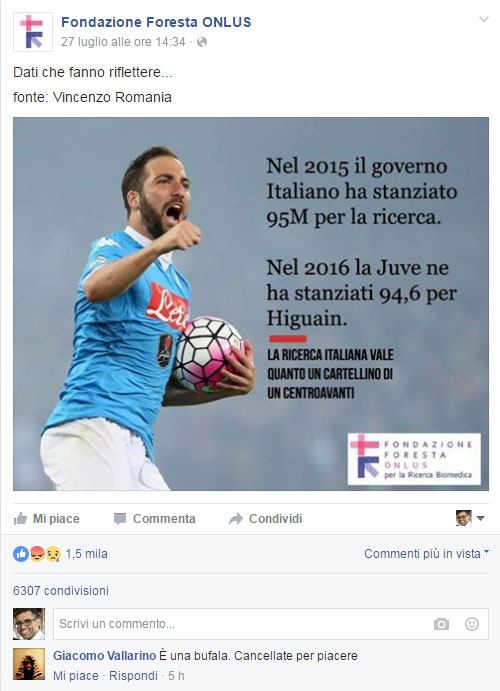
Task: Open the 6307 condivisioni shares list
Action: pos(61,591)
